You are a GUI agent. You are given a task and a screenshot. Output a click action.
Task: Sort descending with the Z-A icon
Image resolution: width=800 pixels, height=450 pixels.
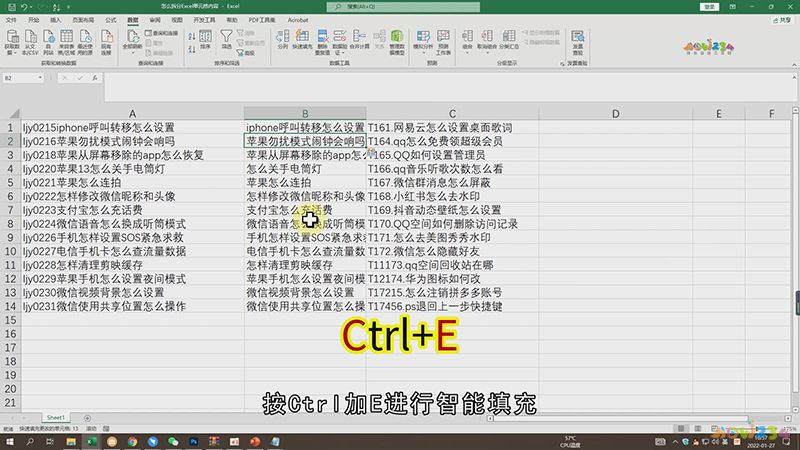pos(192,49)
